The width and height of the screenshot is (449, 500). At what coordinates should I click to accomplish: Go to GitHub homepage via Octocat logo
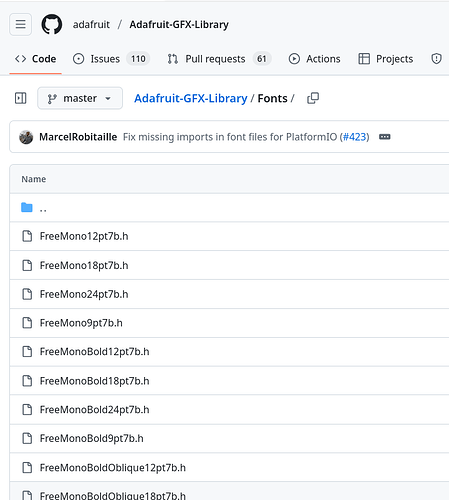[x=52, y=24]
